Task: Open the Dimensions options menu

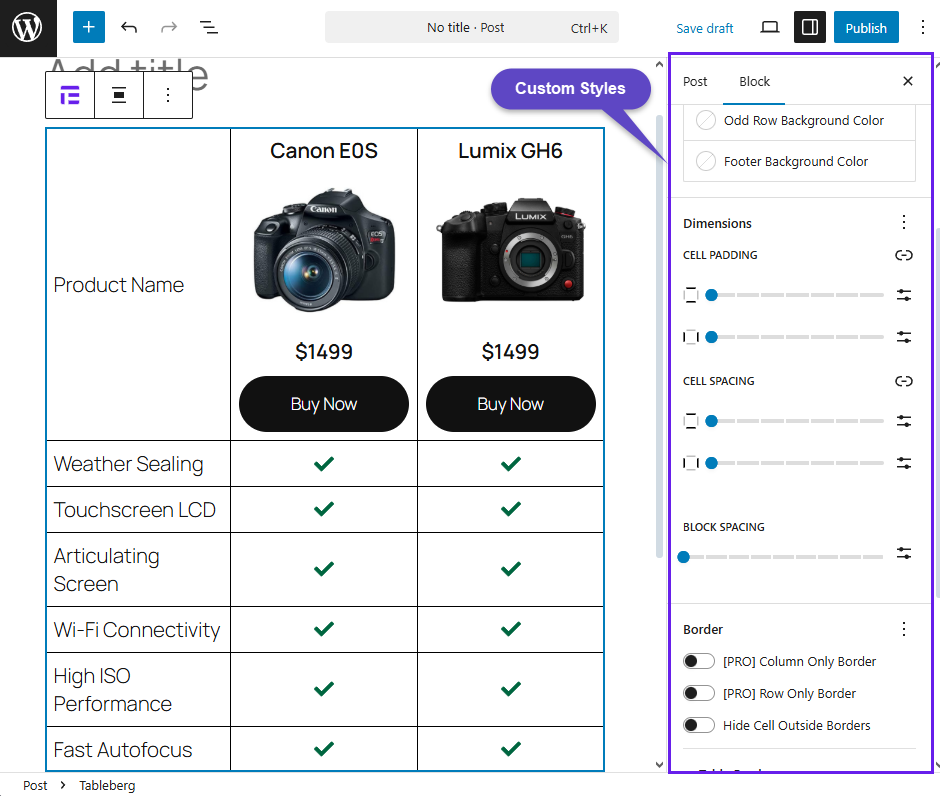Action: pyautogui.click(x=904, y=223)
